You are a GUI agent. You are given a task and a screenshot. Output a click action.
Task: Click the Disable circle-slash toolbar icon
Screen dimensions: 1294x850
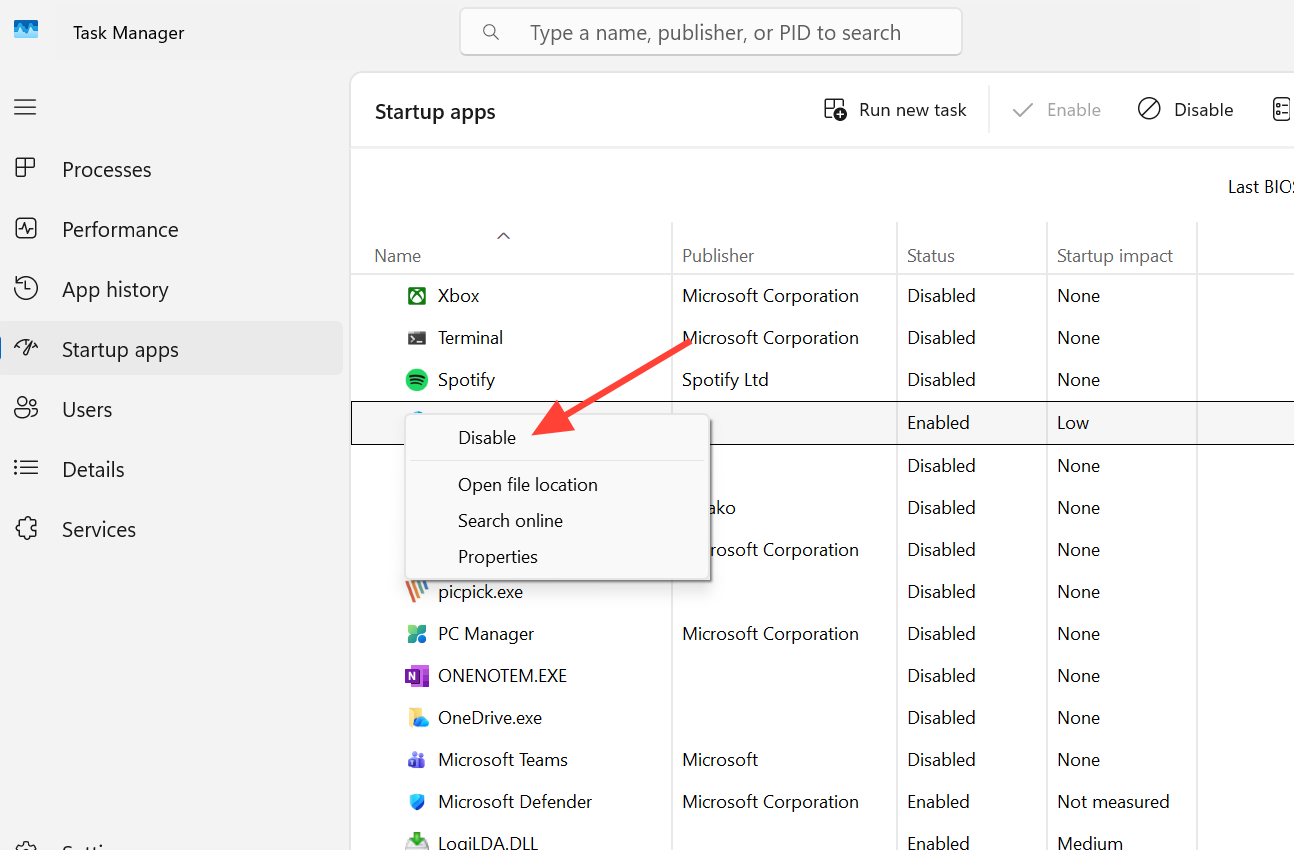pos(1149,109)
